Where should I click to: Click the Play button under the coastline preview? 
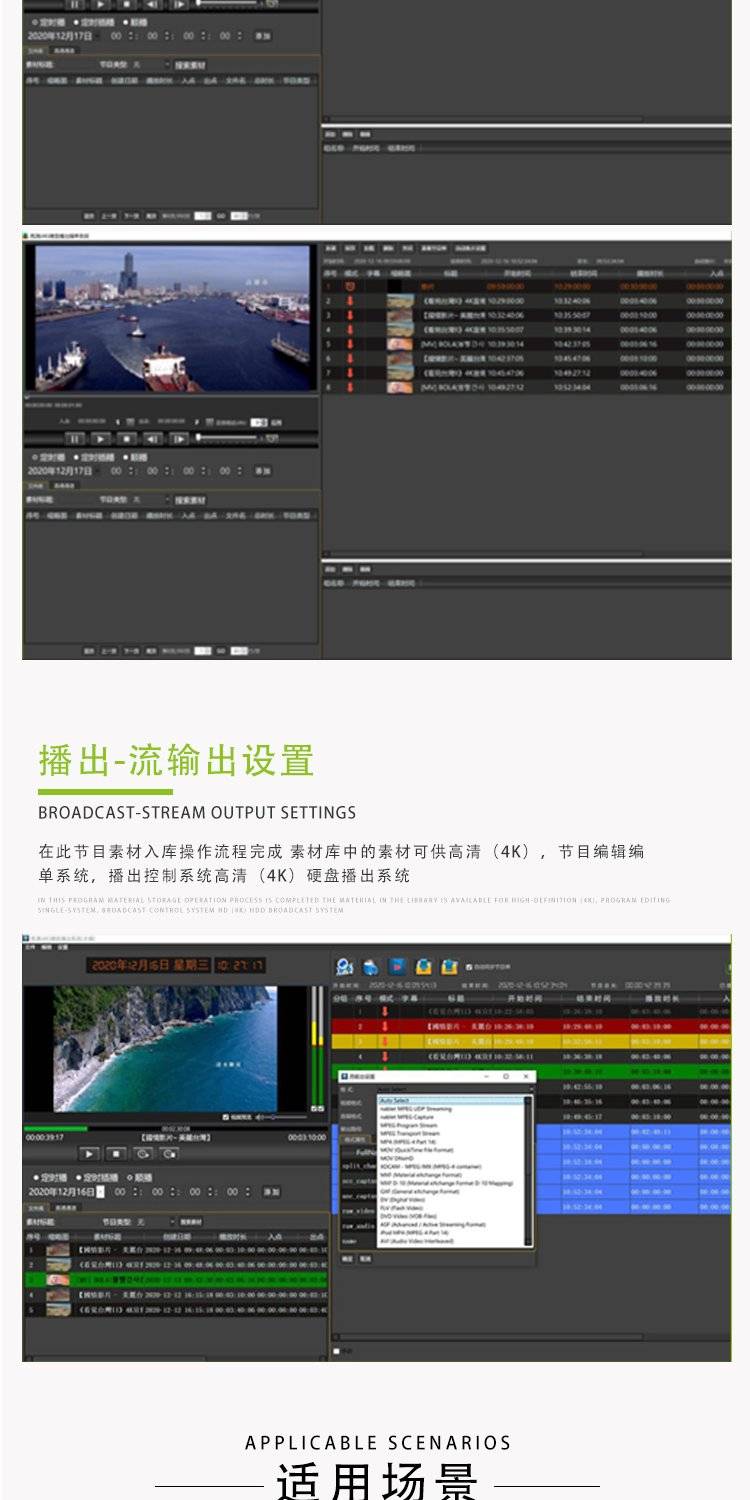(89, 1153)
